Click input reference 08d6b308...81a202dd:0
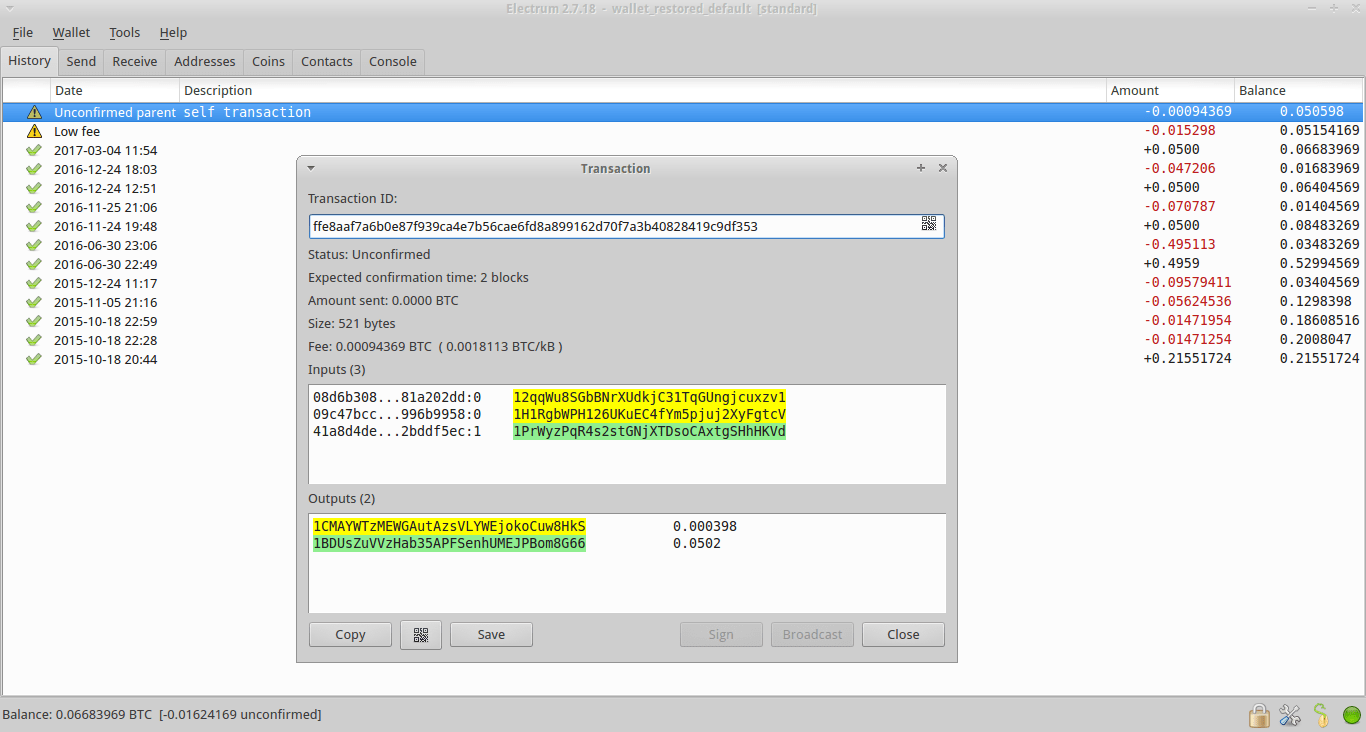The width and height of the screenshot is (1366, 732). 397,397
